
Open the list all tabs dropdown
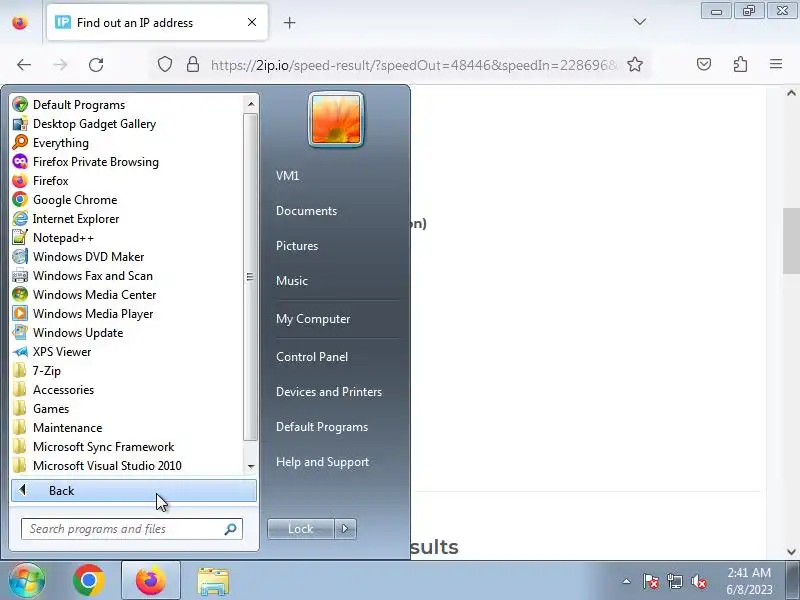[x=640, y=22]
